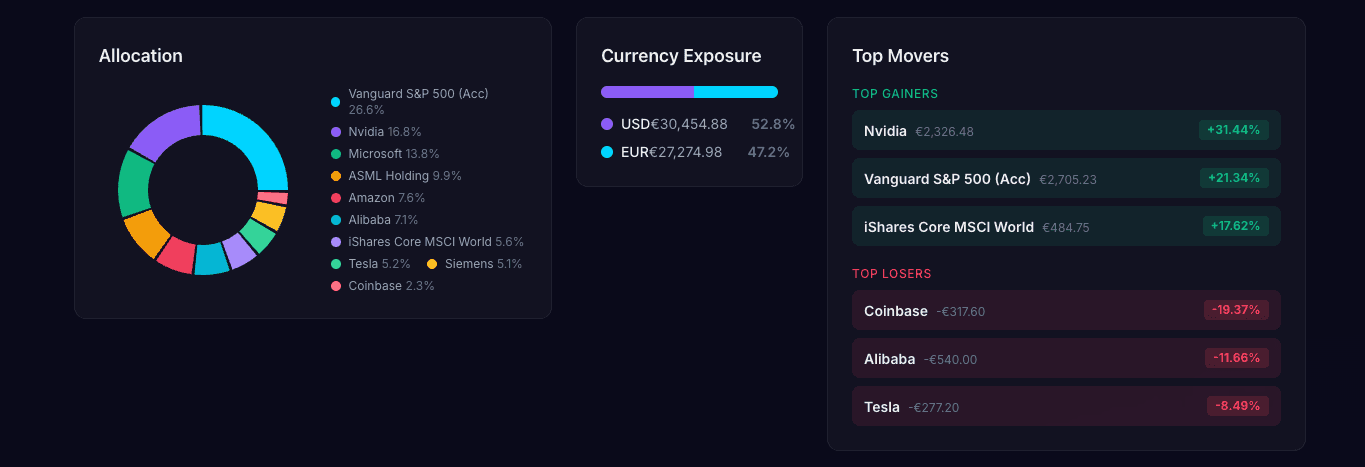Open the iShares Core MSCI World gainer row
Screen dimensions: 1365x467
[1066, 226]
